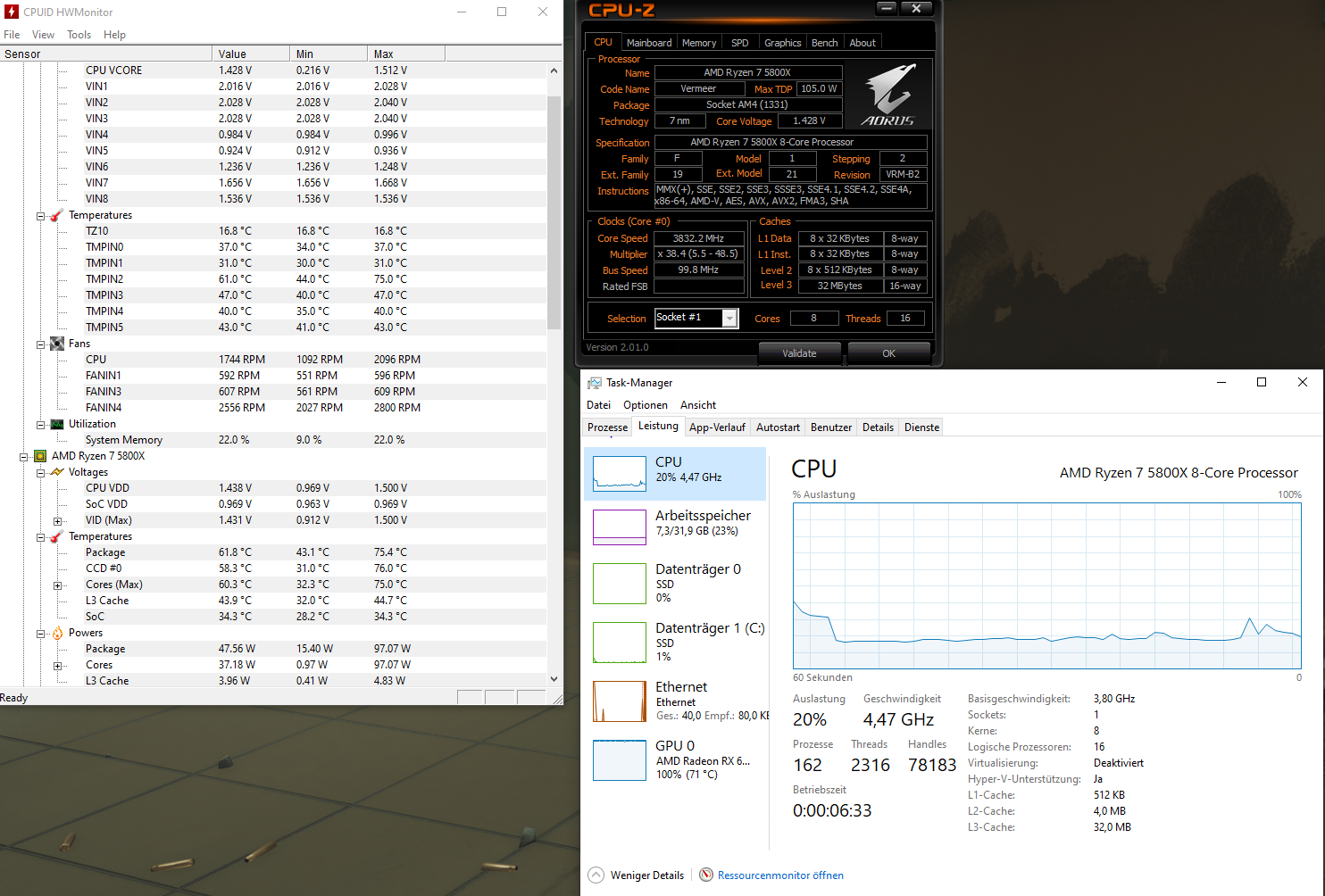
Task: Switch to the App-Verlauf tab
Action: 717,427
